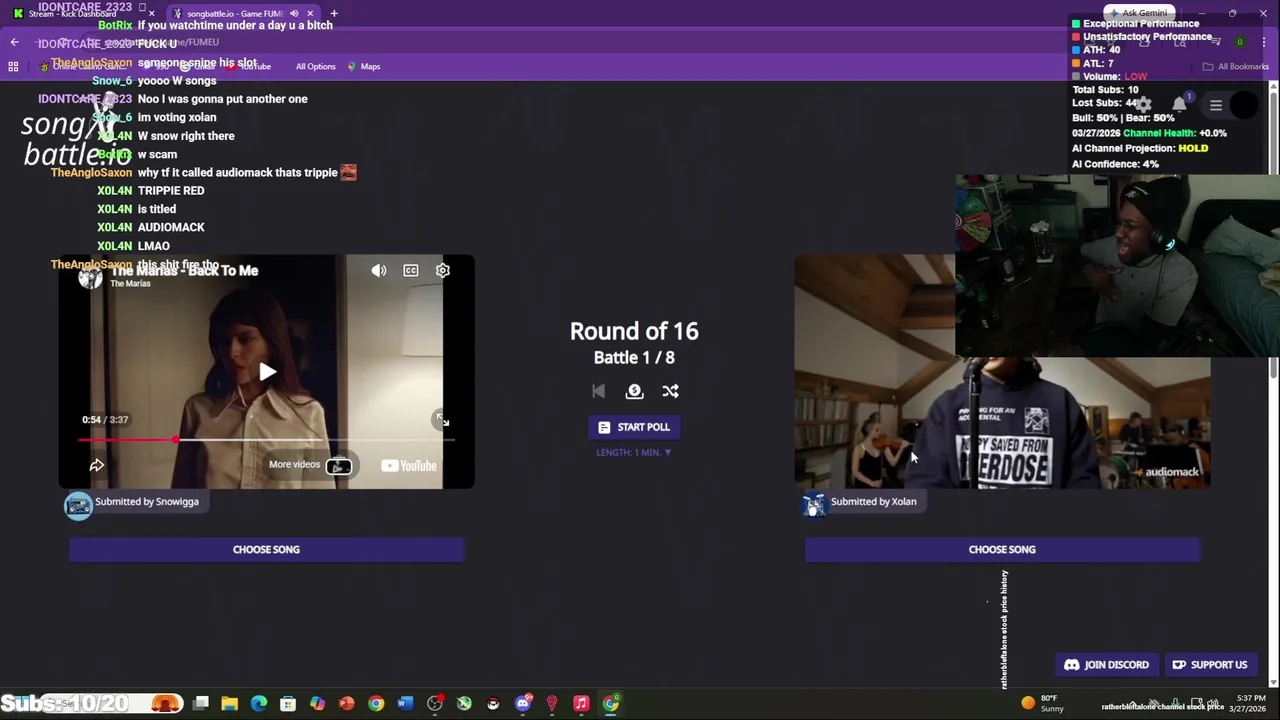This screenshot has width=1280, height=720.
Task: Mute the songbattle.io tab via speaker icon
Action: [x=294, y=13]
